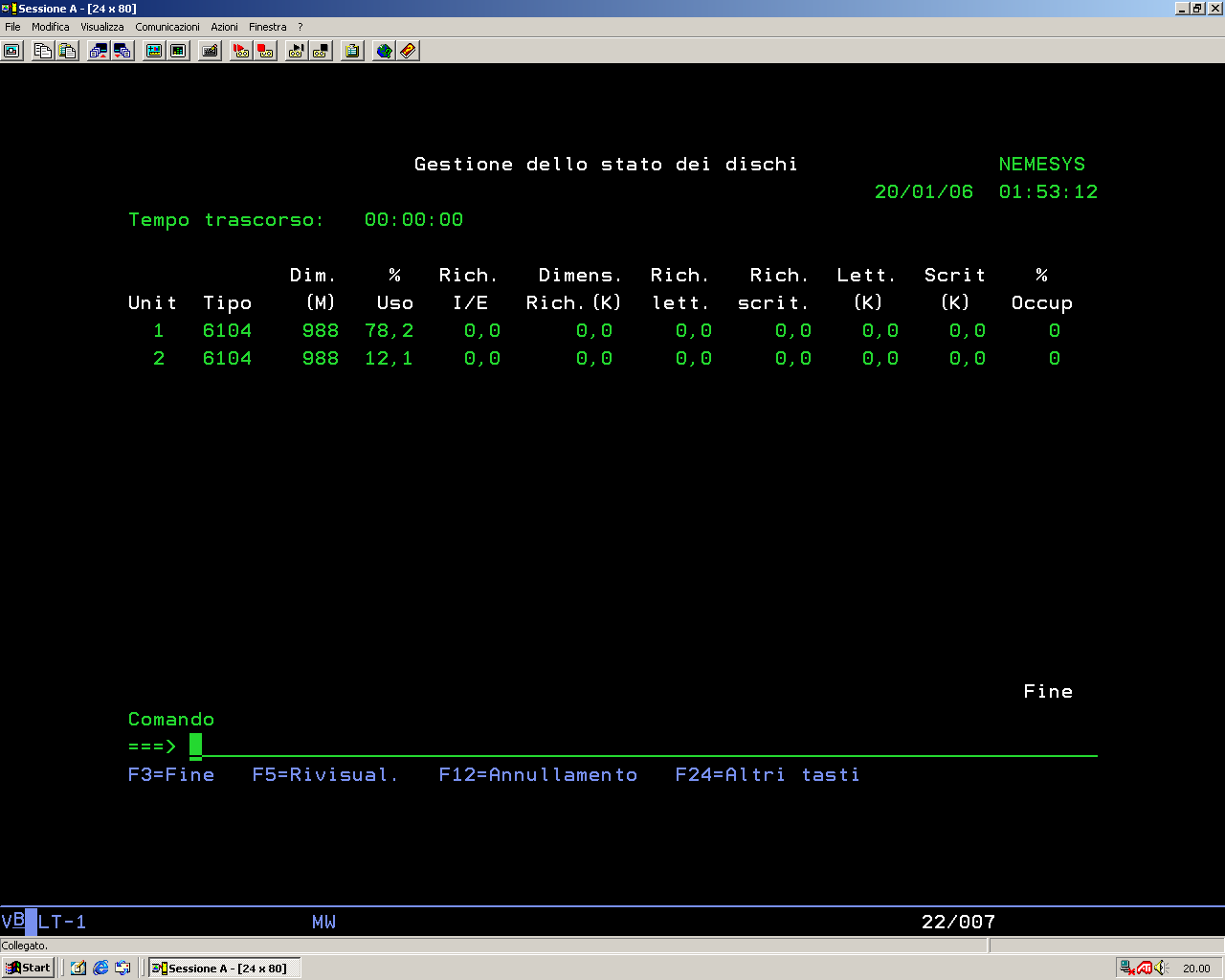
Task: Click the network connection tray icon
Action: coord(1127,968)
